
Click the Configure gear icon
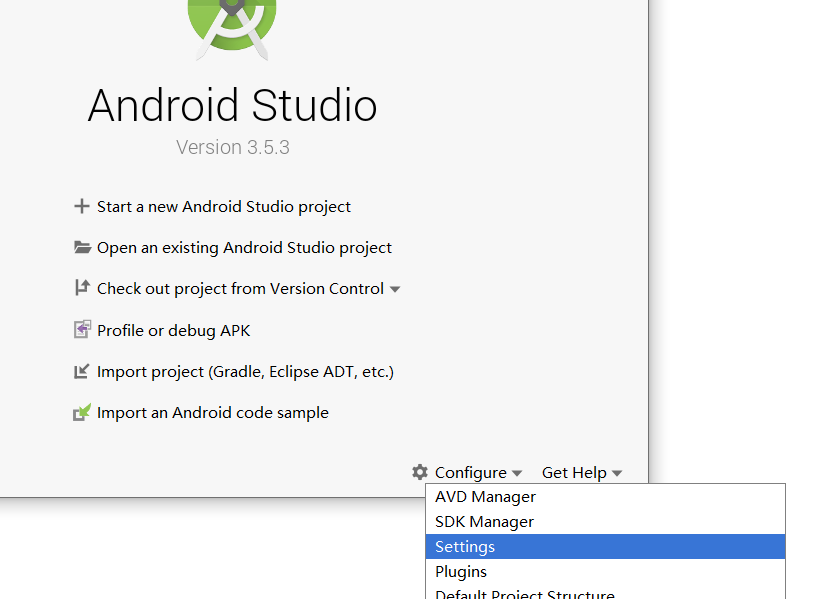point(420,472)
